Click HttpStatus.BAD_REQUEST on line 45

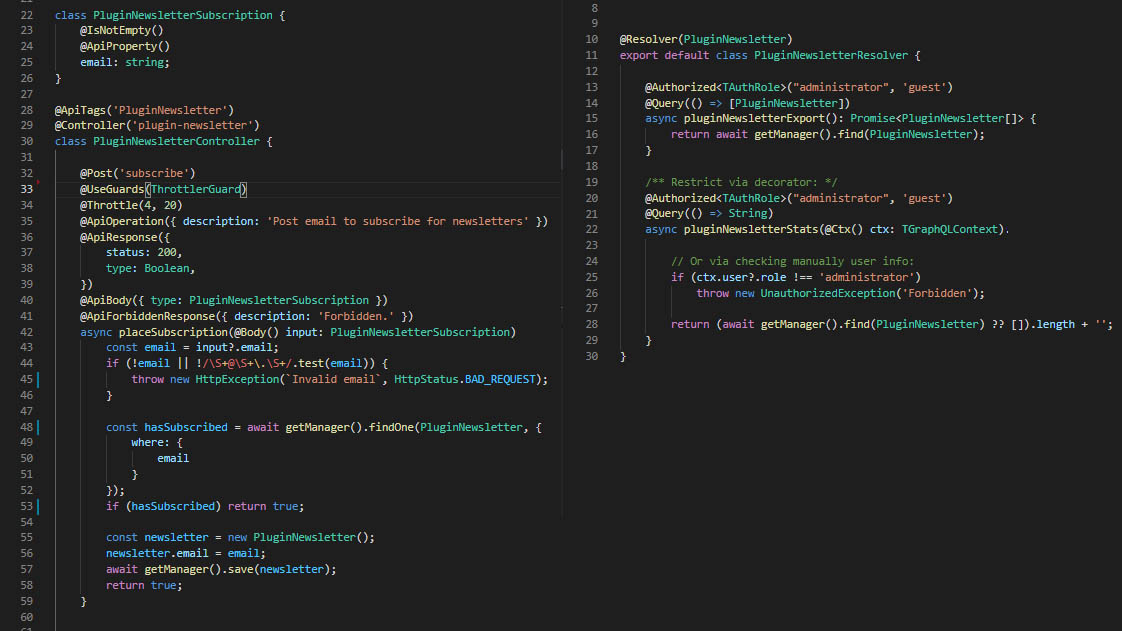click(x=464, y=380)
